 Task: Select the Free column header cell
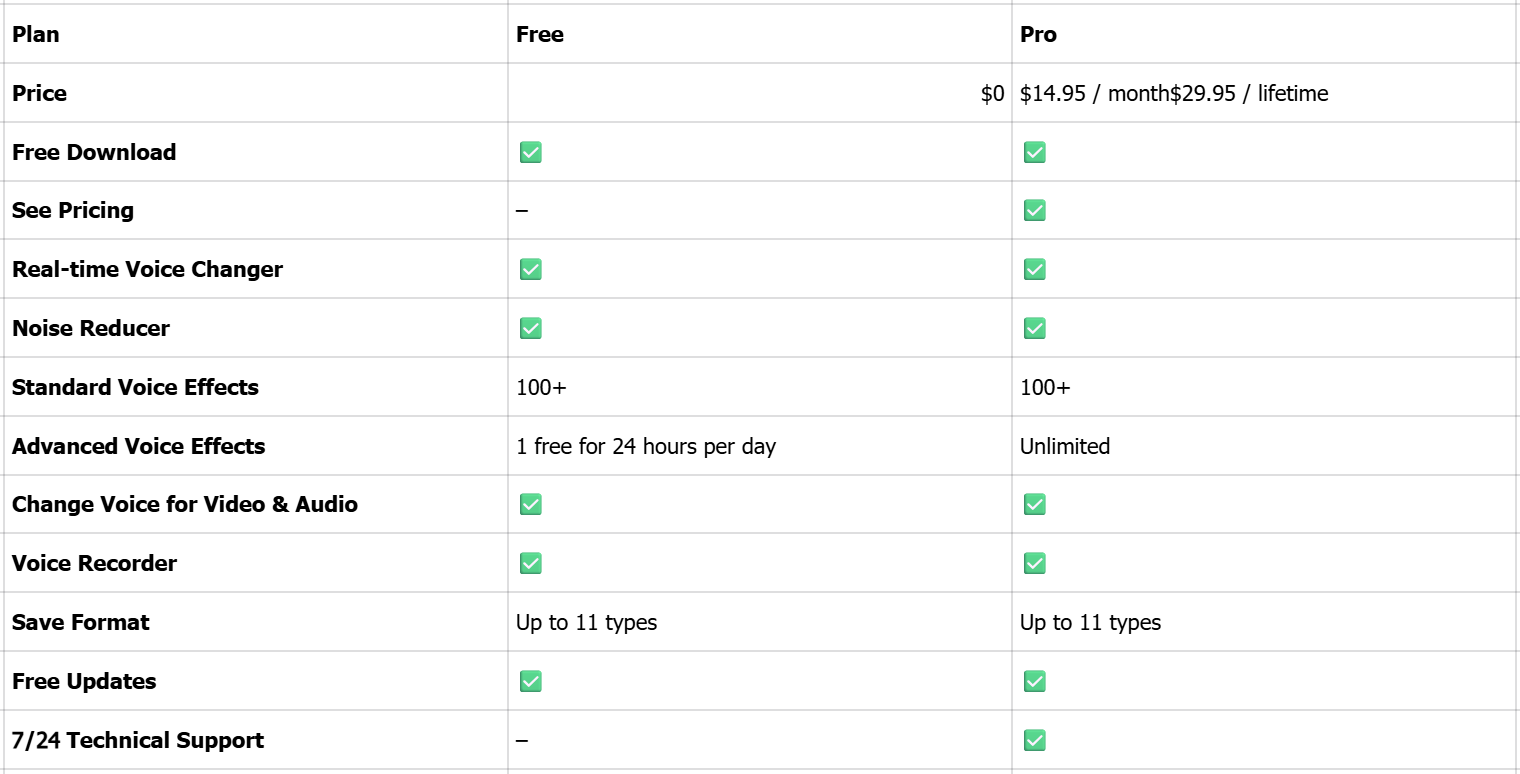point(540,34)
